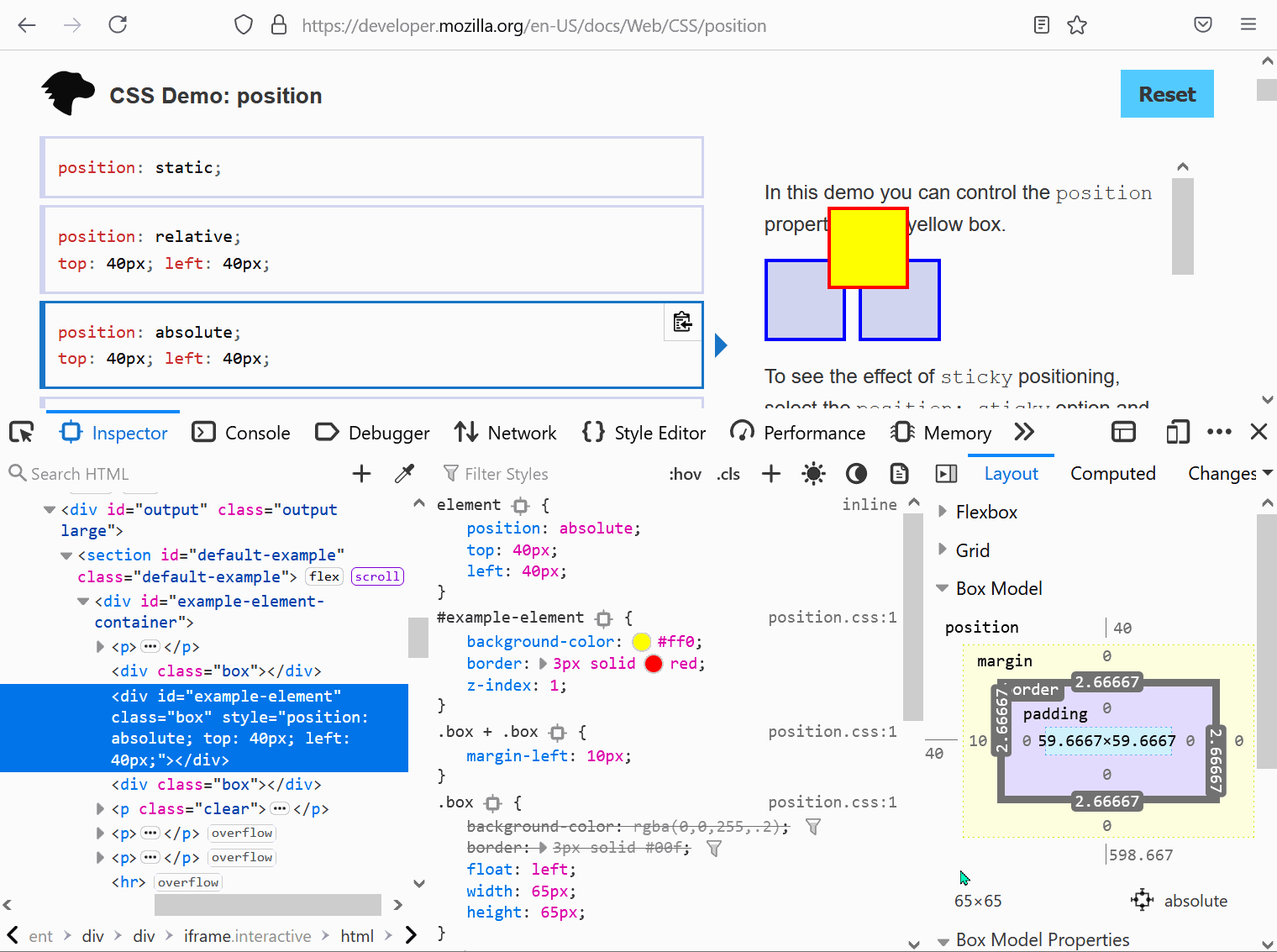
Task: Select the position: relative demo option
Action: tap(371, 250)
